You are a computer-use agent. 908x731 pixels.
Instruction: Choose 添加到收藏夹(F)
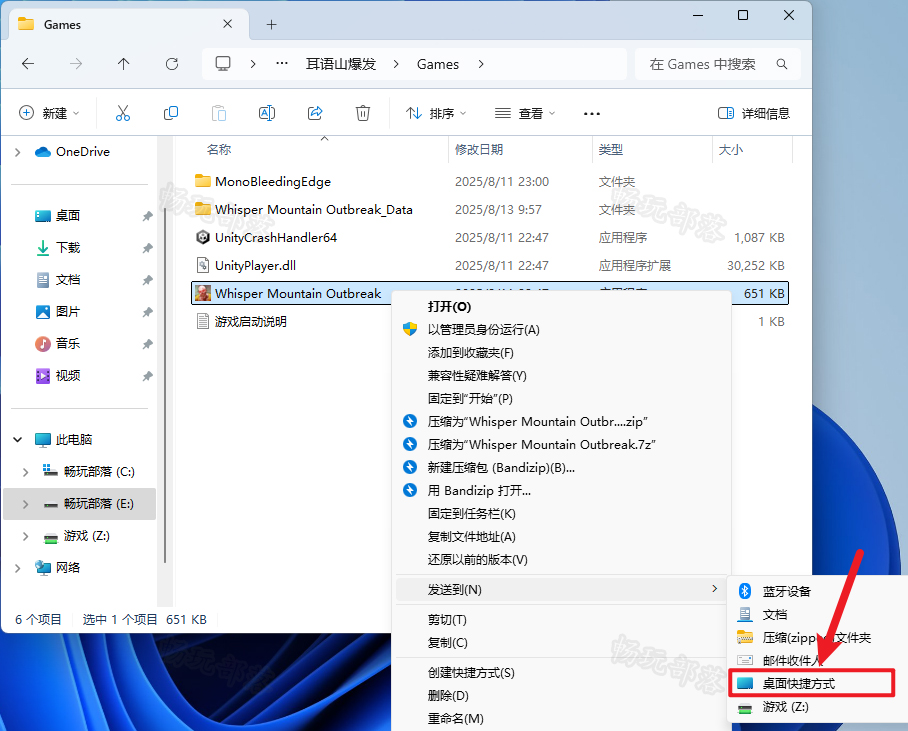pos(561,353)
